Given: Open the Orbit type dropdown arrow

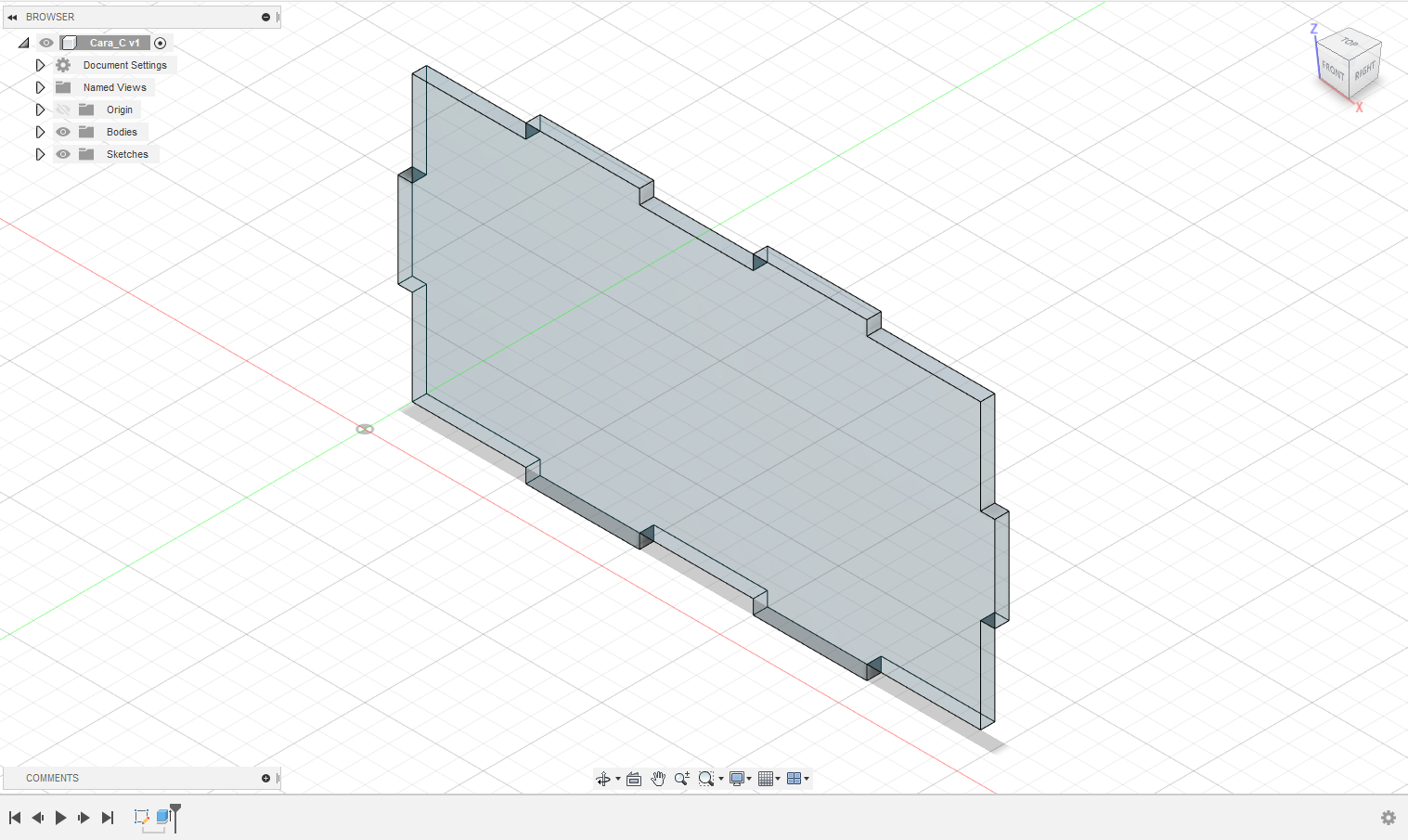Looking at the screenshot, I should (x=618, y=779).
